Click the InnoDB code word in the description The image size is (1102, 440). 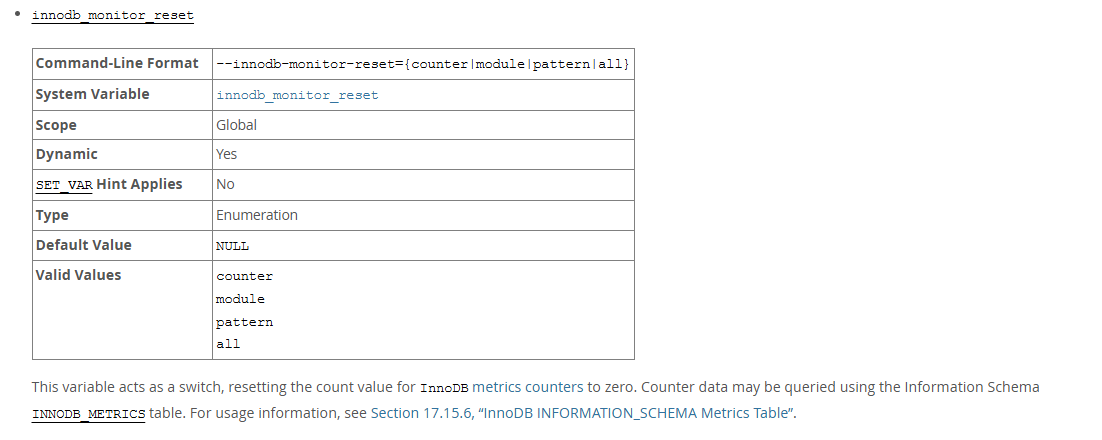click(x=444, y=388)
